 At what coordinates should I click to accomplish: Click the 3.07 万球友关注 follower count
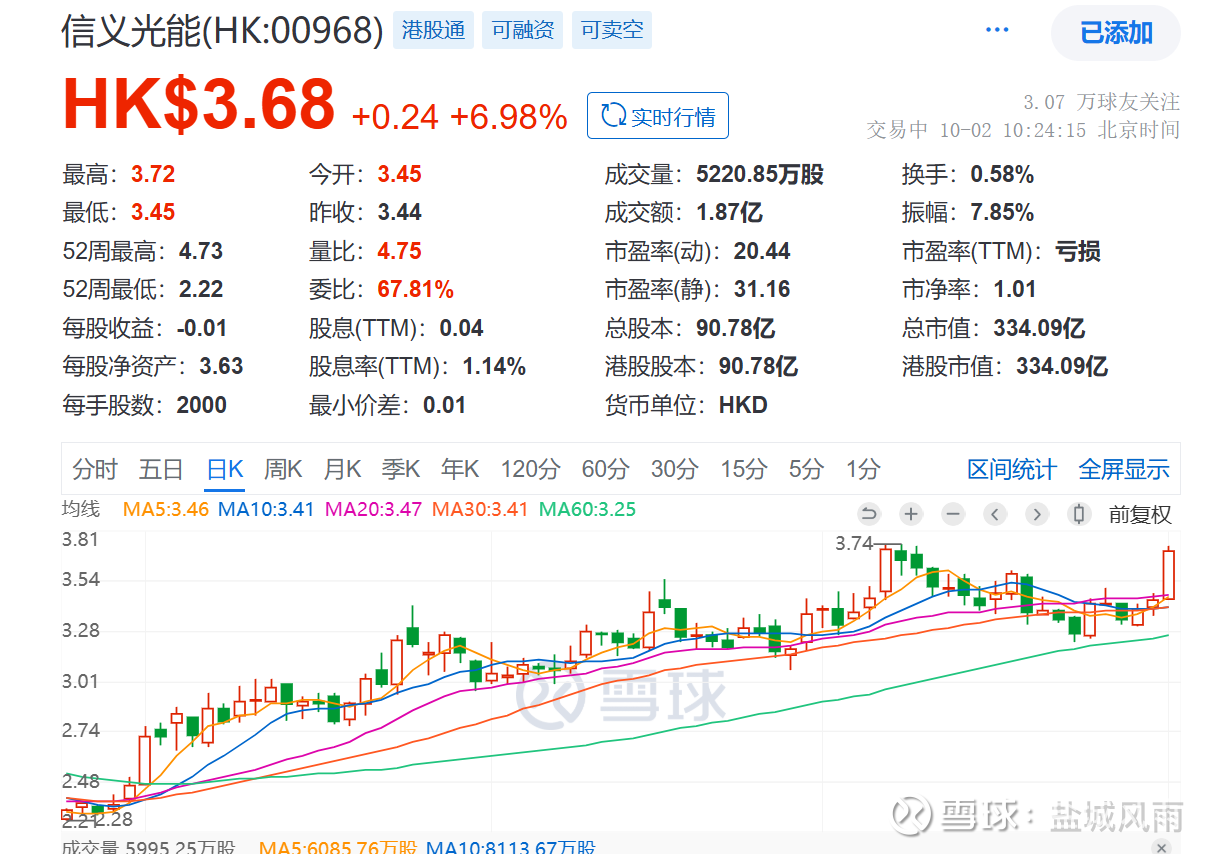(1101, 102)
